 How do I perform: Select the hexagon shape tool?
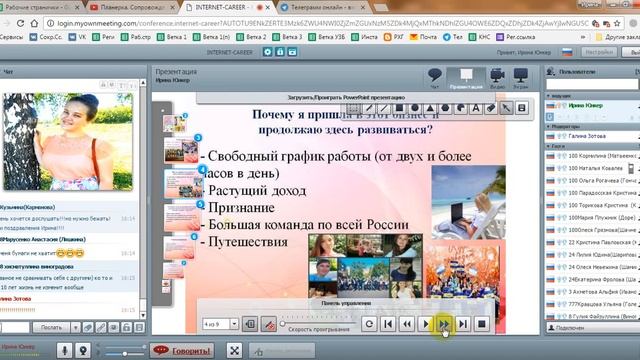[x=445, y=108]
